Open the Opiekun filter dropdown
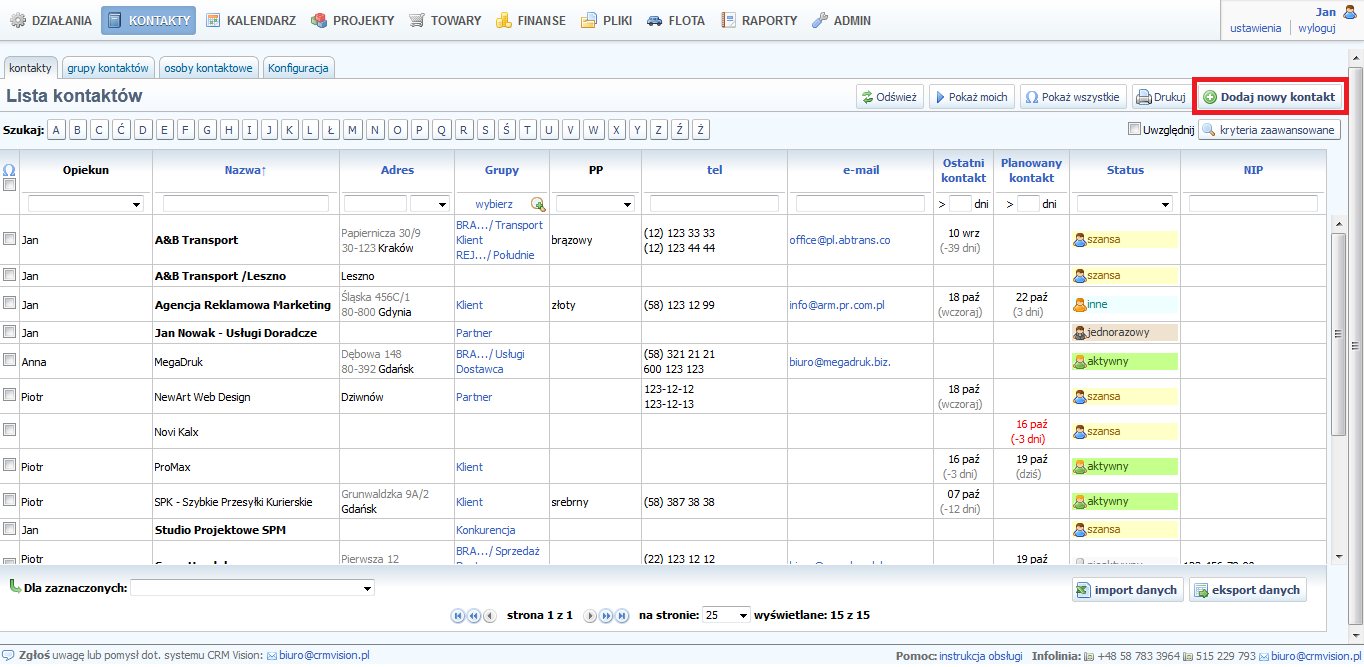The image size is (1364, 667). [x=85, y=204]
